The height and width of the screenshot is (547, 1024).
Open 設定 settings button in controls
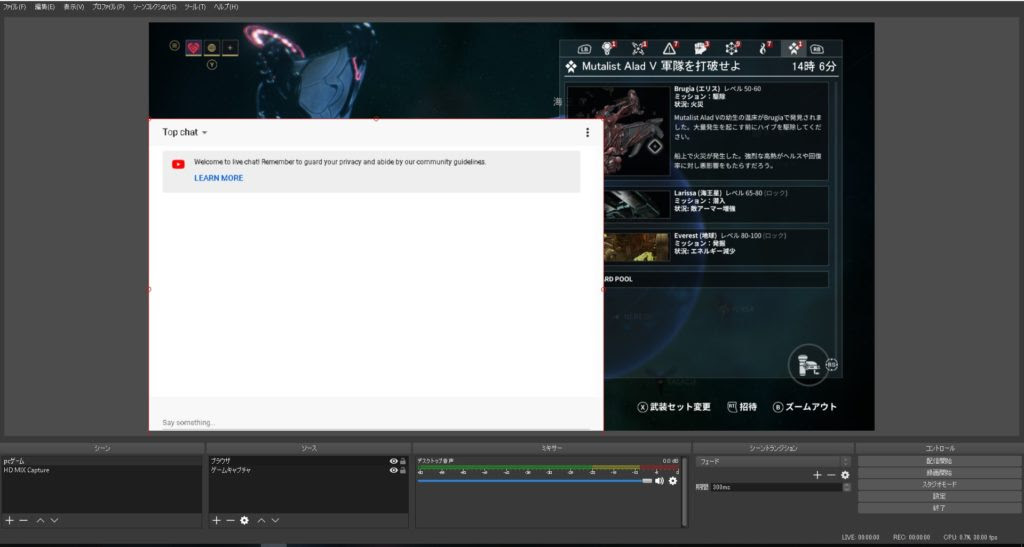pos(939,497)
